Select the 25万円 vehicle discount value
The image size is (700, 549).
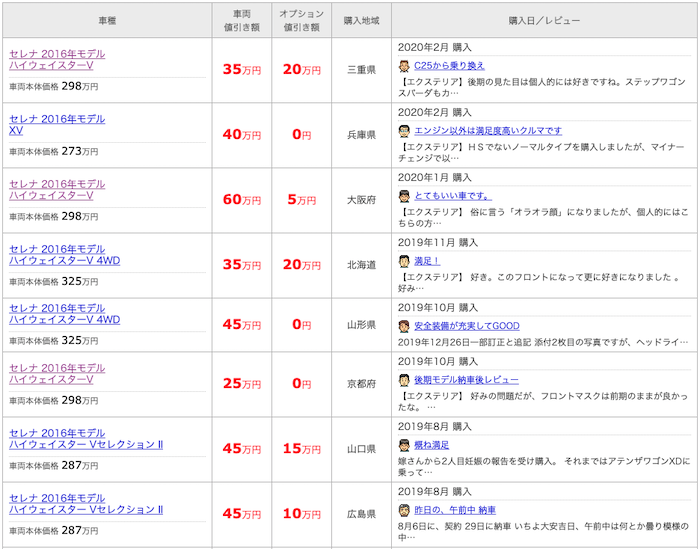242,383
